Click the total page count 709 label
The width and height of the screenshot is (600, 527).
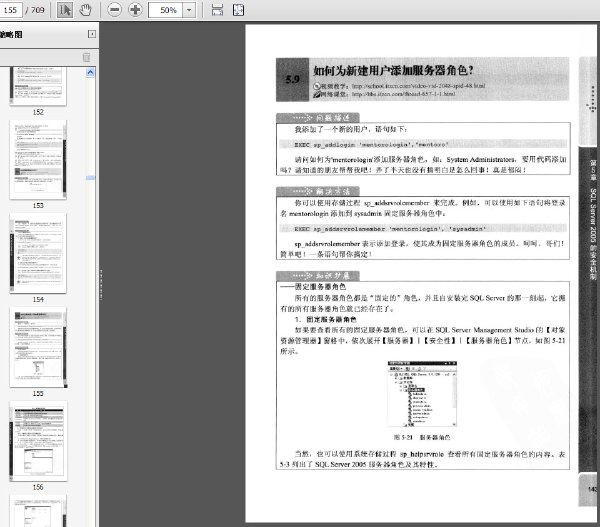coord(38,10)
